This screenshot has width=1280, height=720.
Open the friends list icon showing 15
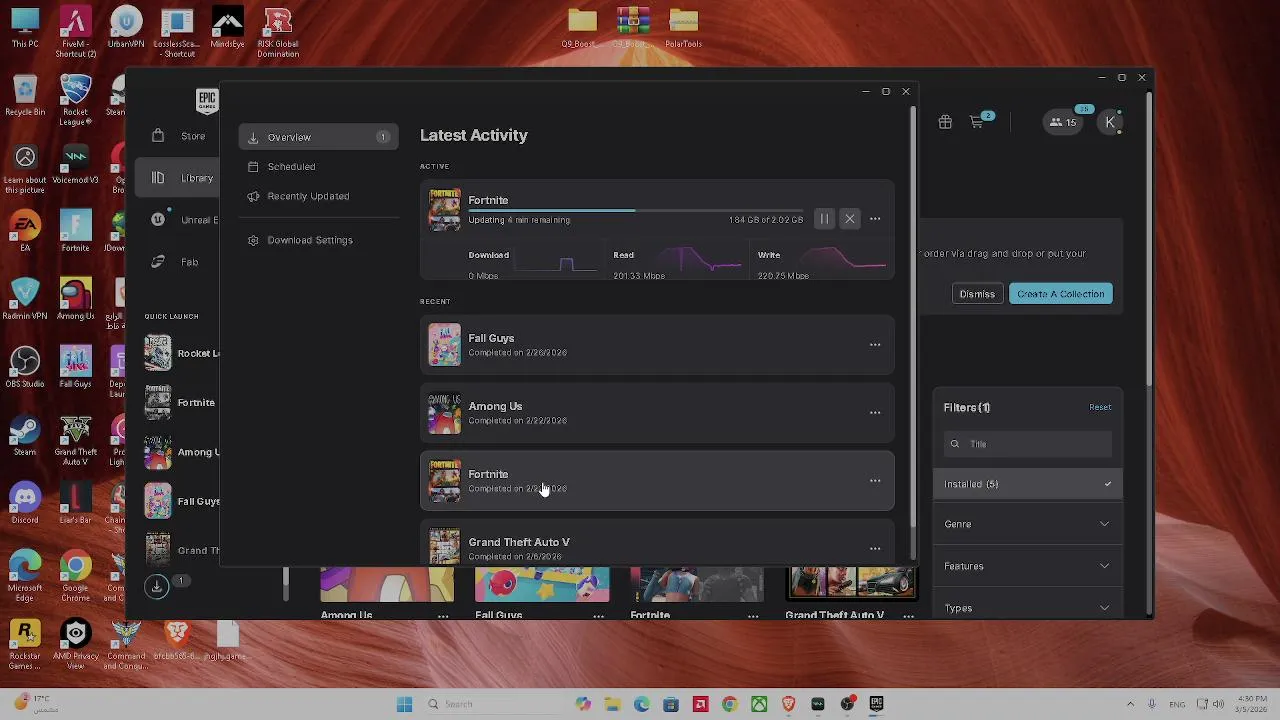pos(1063,123)
